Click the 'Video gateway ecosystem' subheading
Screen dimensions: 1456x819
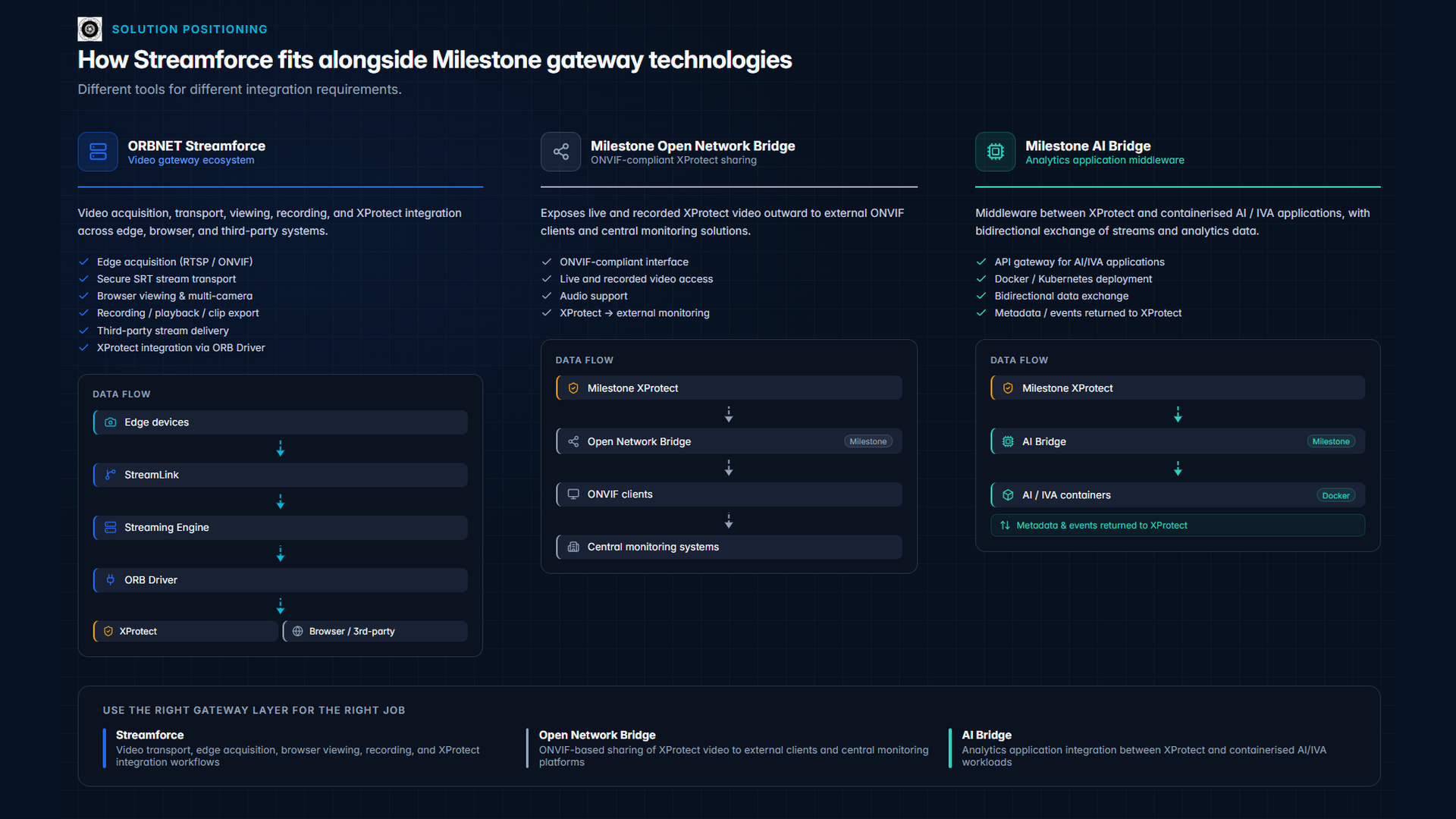coord(191,160)
